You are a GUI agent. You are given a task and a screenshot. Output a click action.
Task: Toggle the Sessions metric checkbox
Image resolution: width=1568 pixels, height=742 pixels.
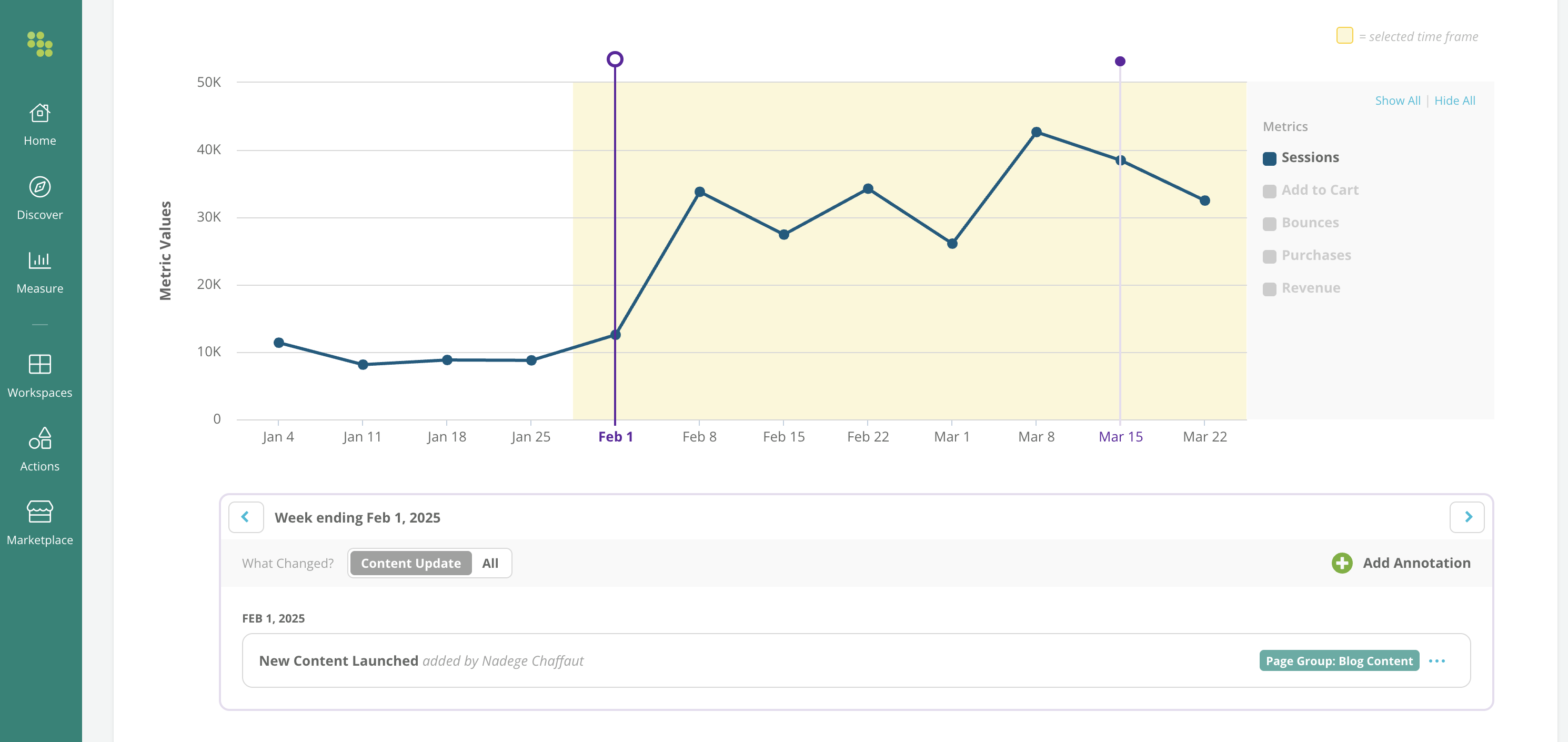(x=1269, y=159)
